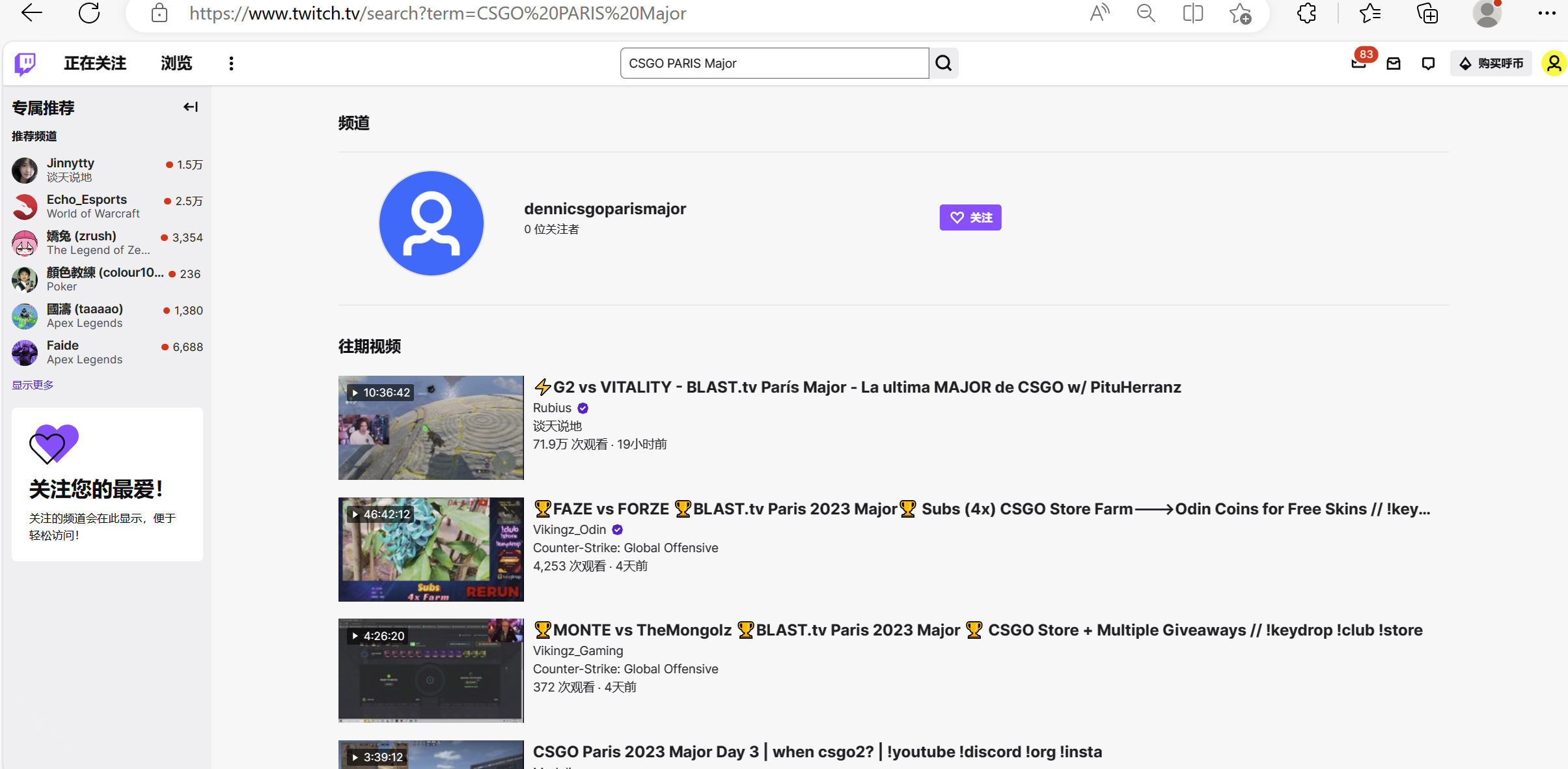The width and height of the screenshot is (1568, 769).
Task: Open the Vikingz_Gaming channel link
Action: tap(578, 651)
